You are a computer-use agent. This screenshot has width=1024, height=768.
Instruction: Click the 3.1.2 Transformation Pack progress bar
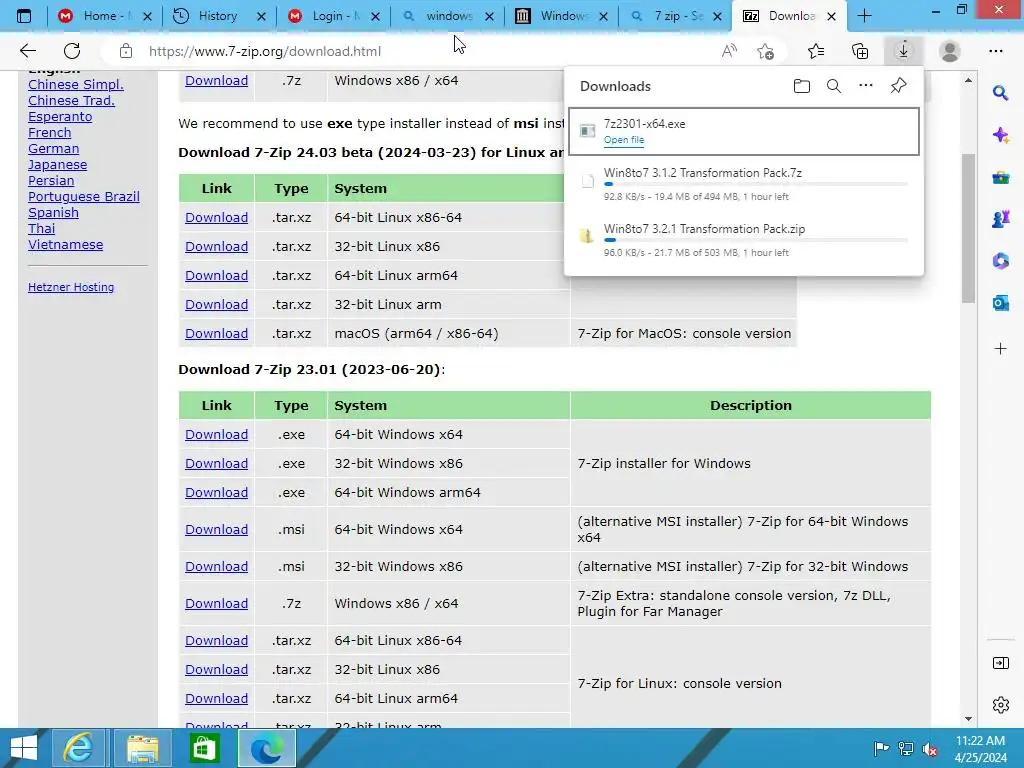[756, 184]
